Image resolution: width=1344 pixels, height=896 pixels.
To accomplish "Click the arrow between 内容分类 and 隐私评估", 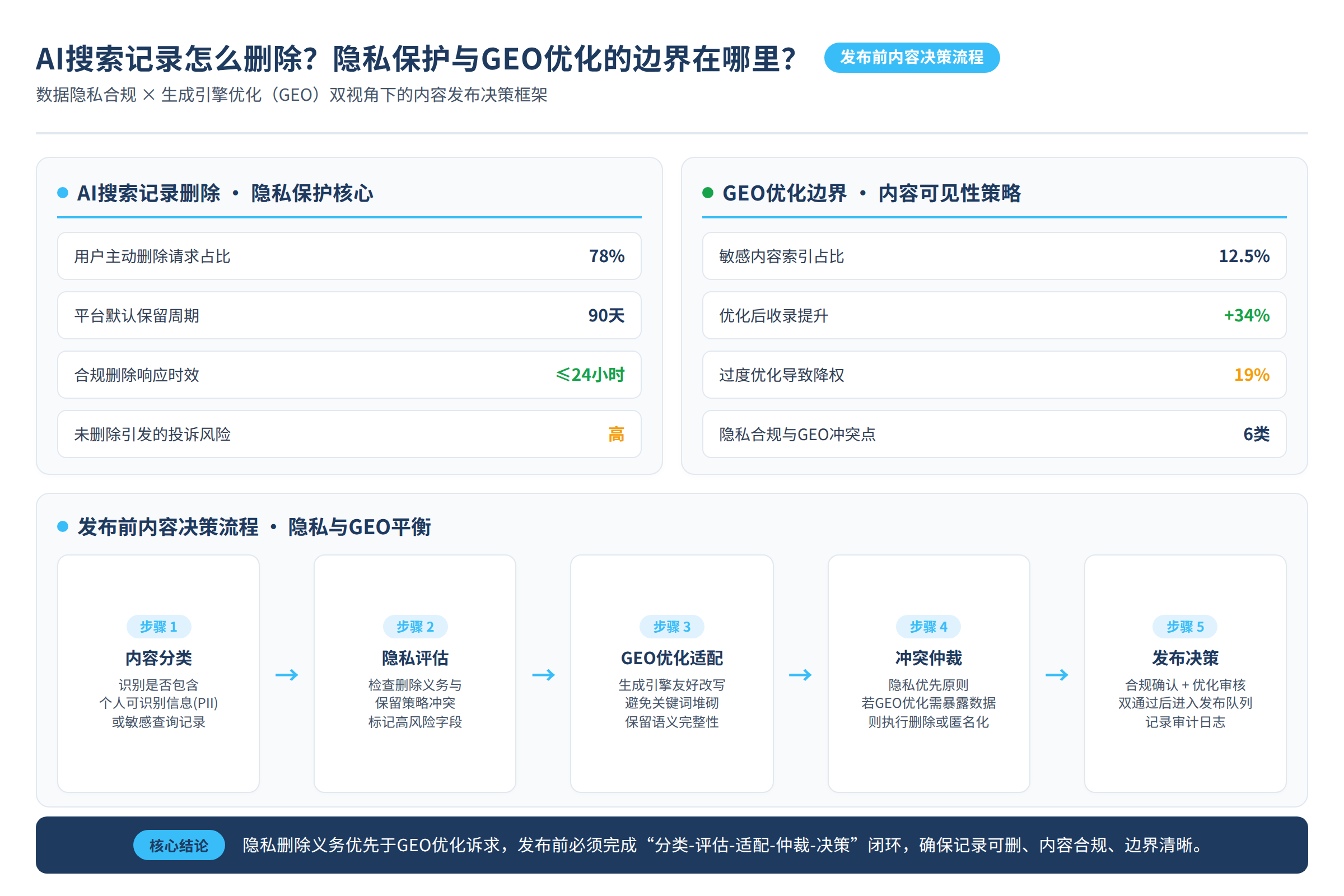I will click(287, 675).
